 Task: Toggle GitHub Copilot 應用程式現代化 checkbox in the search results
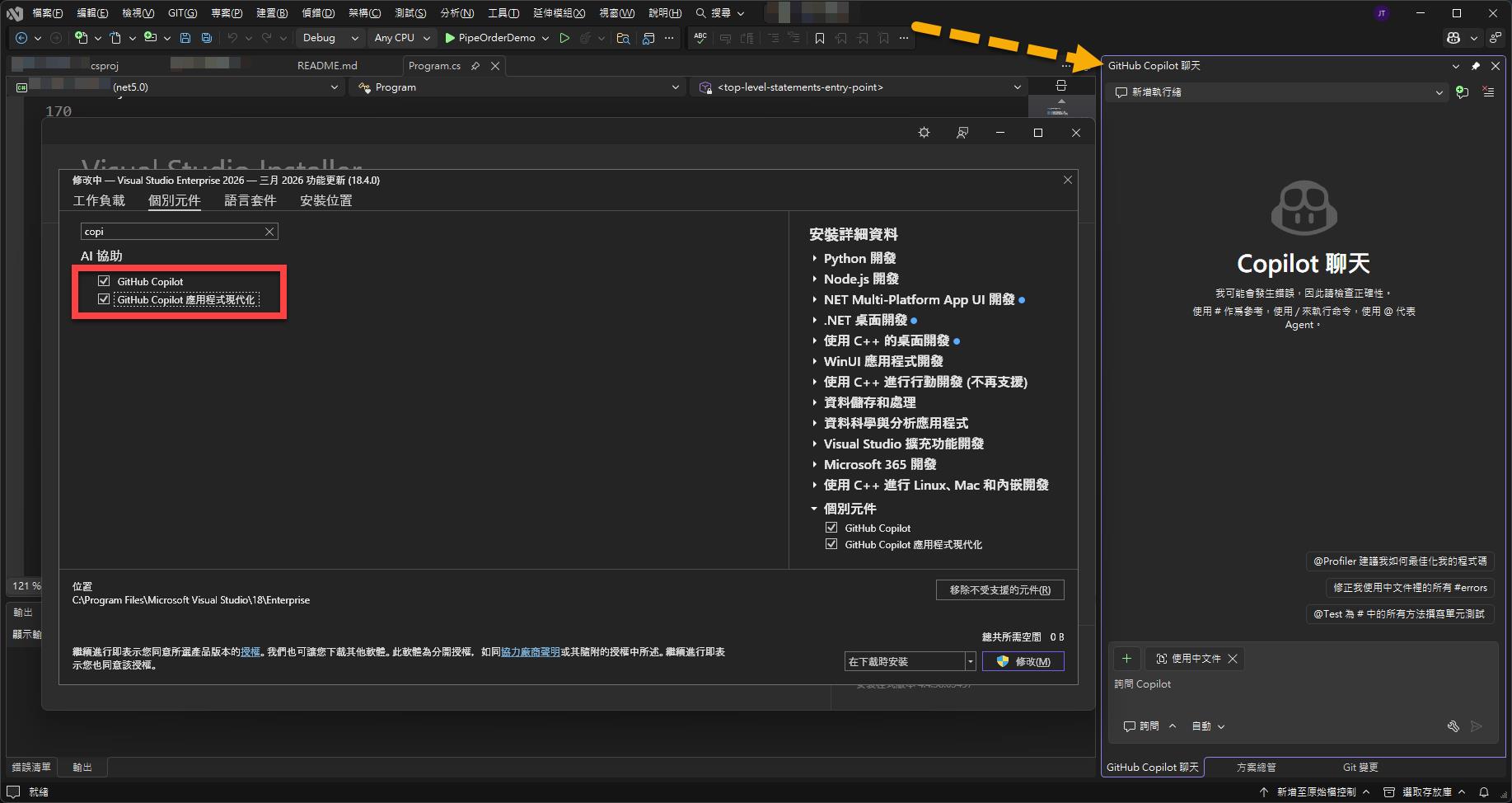104,299
